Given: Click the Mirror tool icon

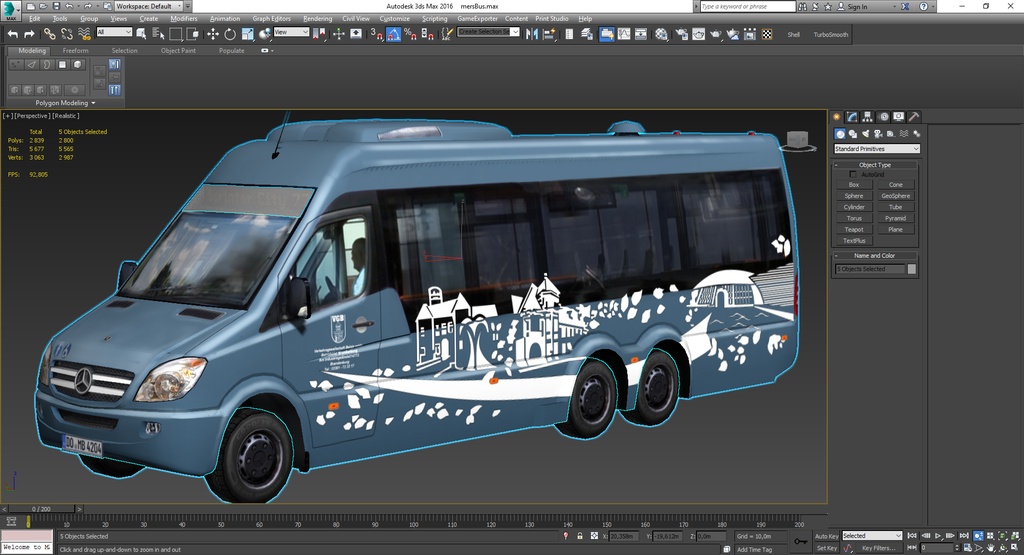Looking at the screenshot, I should 534,34.
